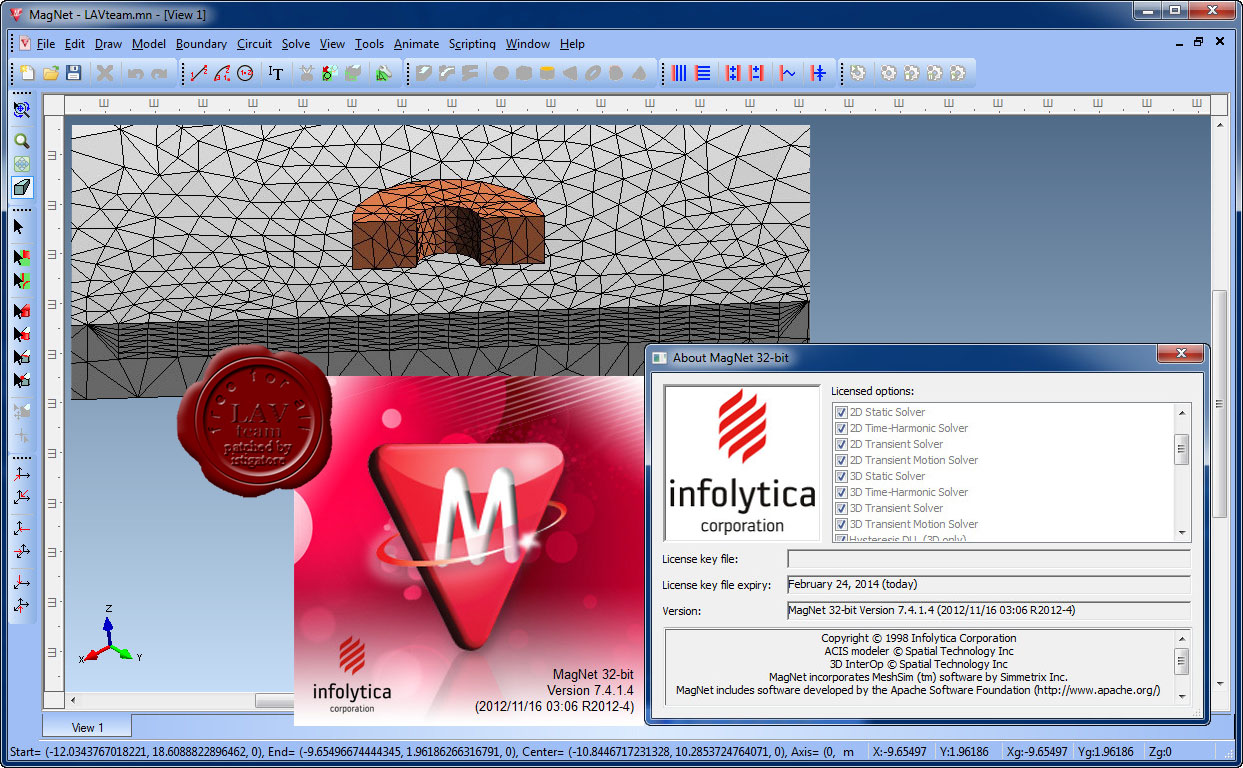Click the grey wireframe icon below the magnifier
This screenshot has height=768, width=1243.
[x=21, y=164]
